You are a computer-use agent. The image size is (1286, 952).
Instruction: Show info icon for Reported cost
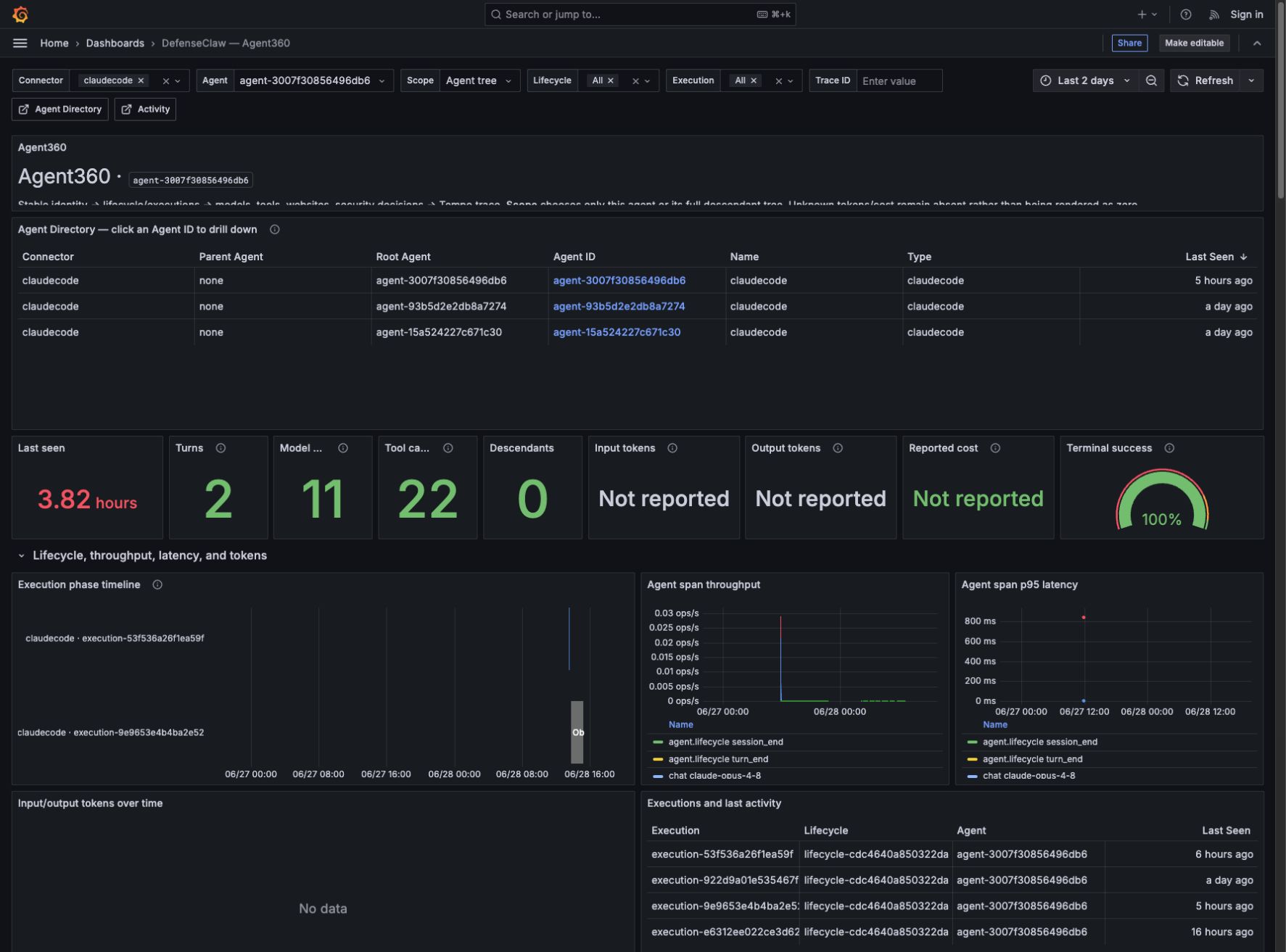tap(995, 448)
